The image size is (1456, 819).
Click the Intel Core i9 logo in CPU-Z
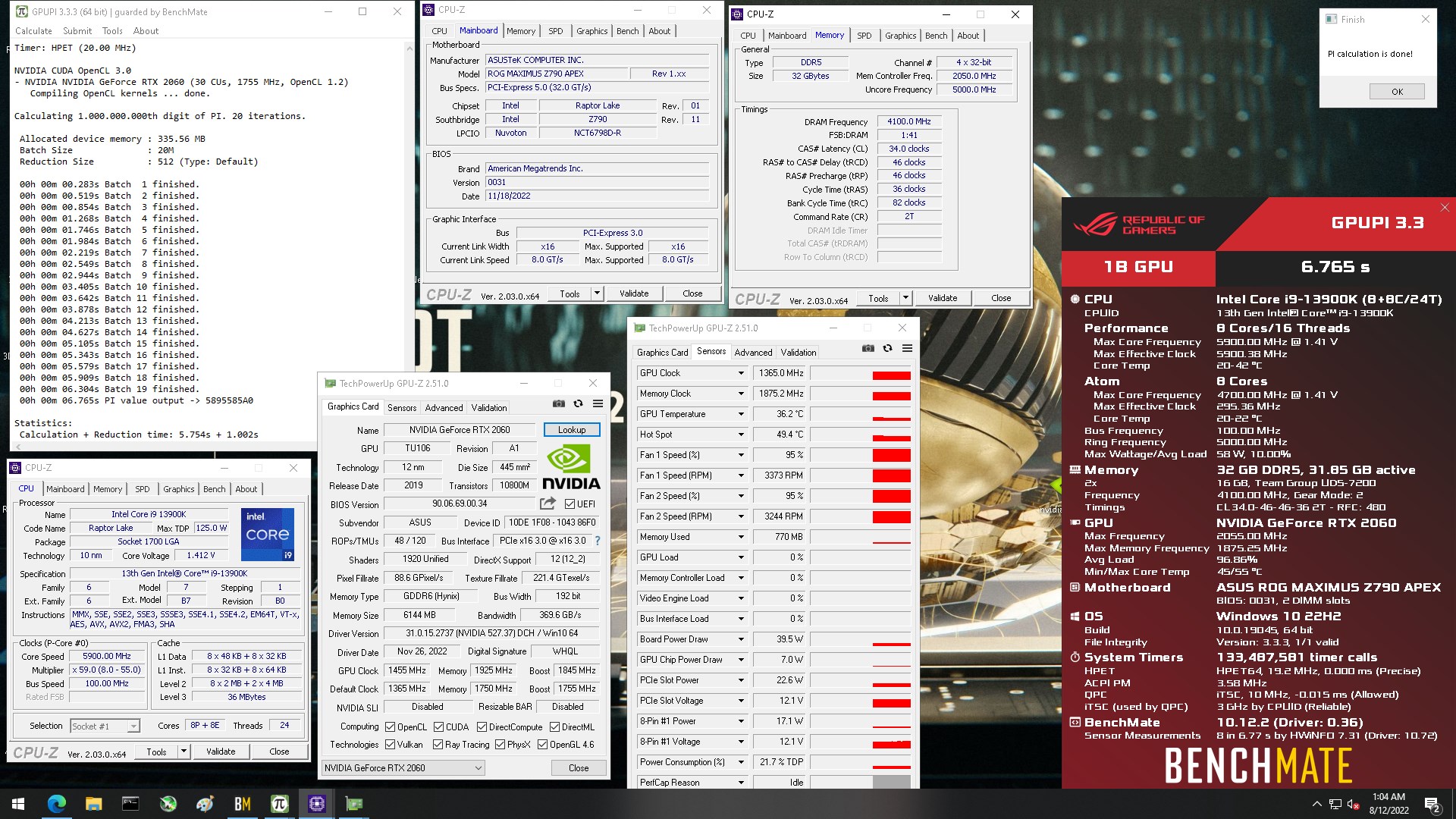267,535
